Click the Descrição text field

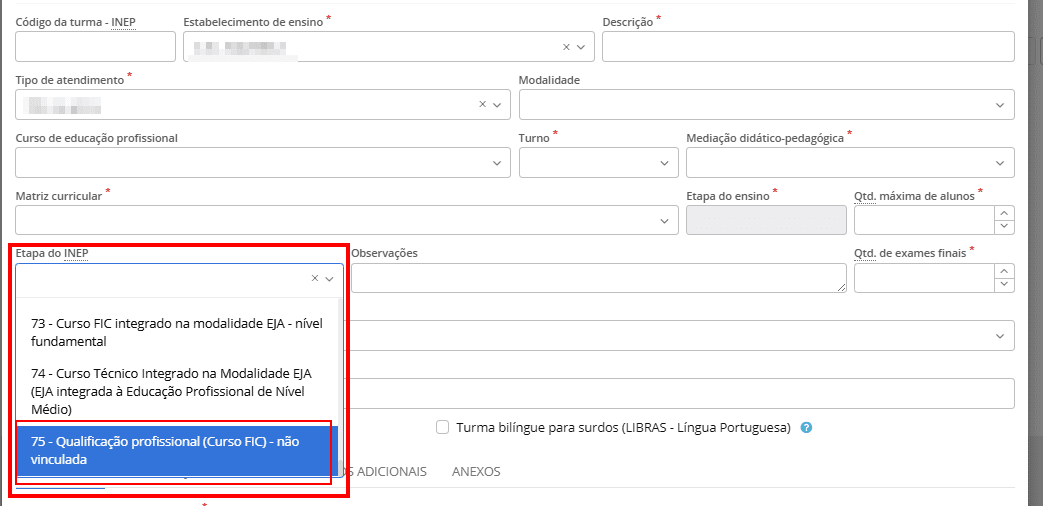click(808, 47)
